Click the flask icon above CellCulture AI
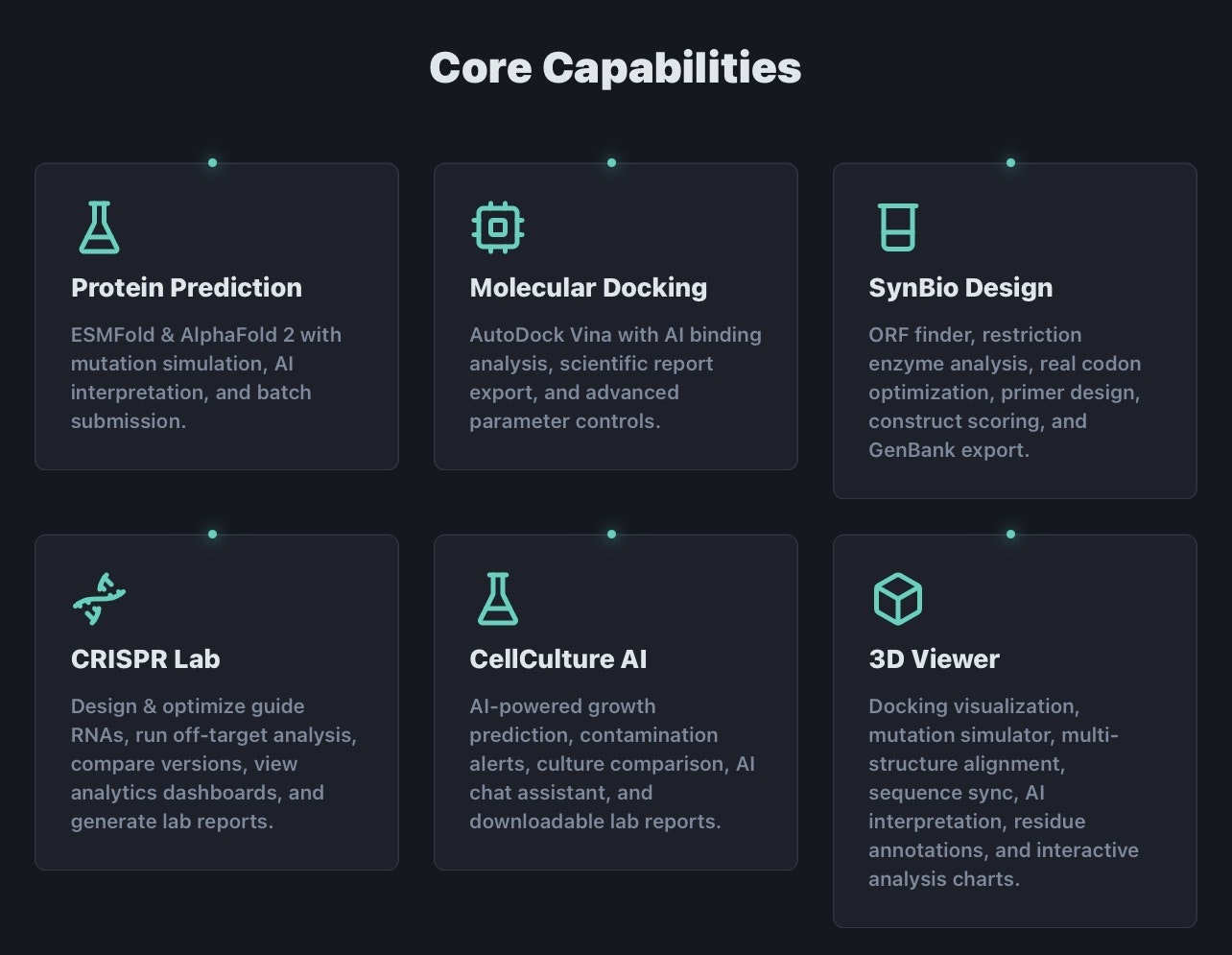The width and height of the screenshot is (1232, 955). click(498, 598)
